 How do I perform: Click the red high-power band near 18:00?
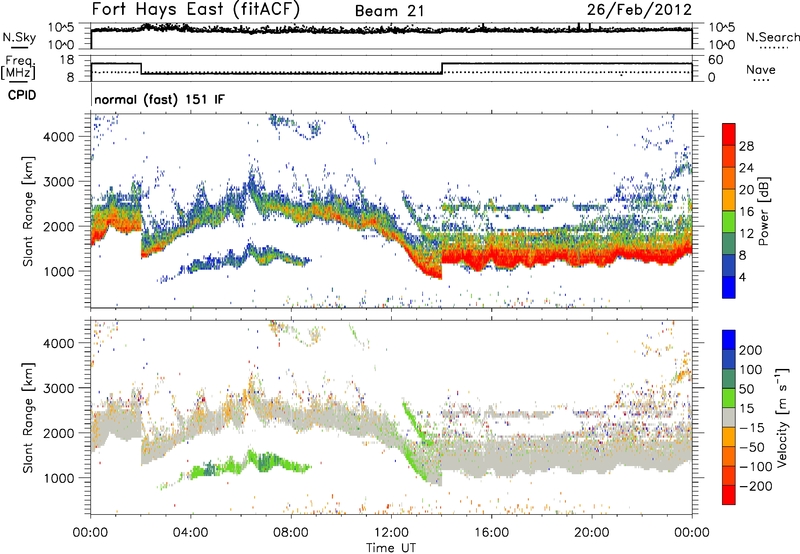click(x=566, y=256)
